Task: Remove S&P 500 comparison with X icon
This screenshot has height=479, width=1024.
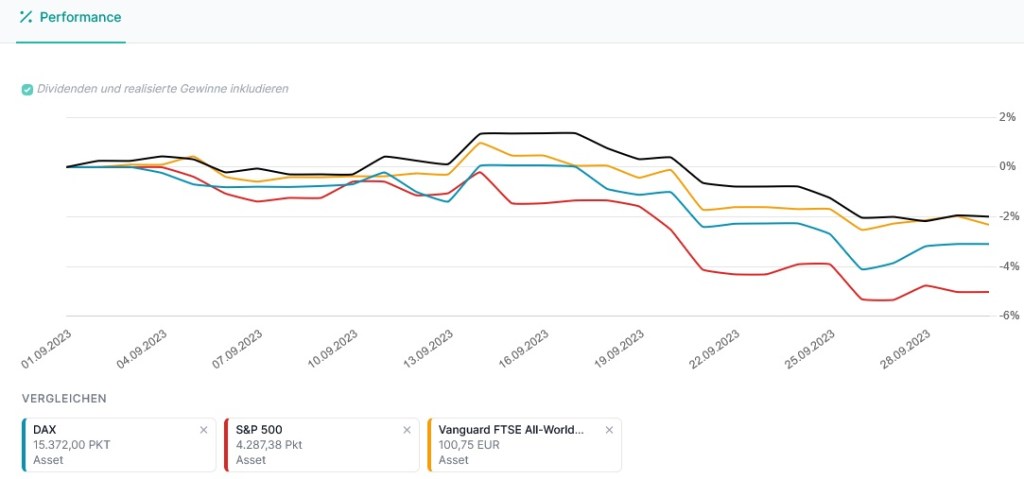Action: (x=406, y=430)
